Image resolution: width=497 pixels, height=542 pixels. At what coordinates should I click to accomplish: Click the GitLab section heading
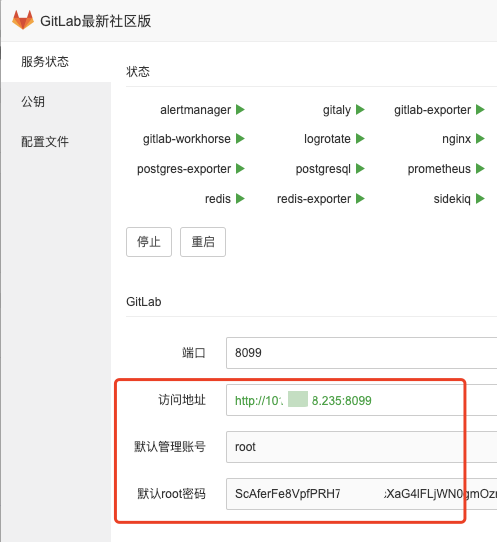tap(144, 302)
